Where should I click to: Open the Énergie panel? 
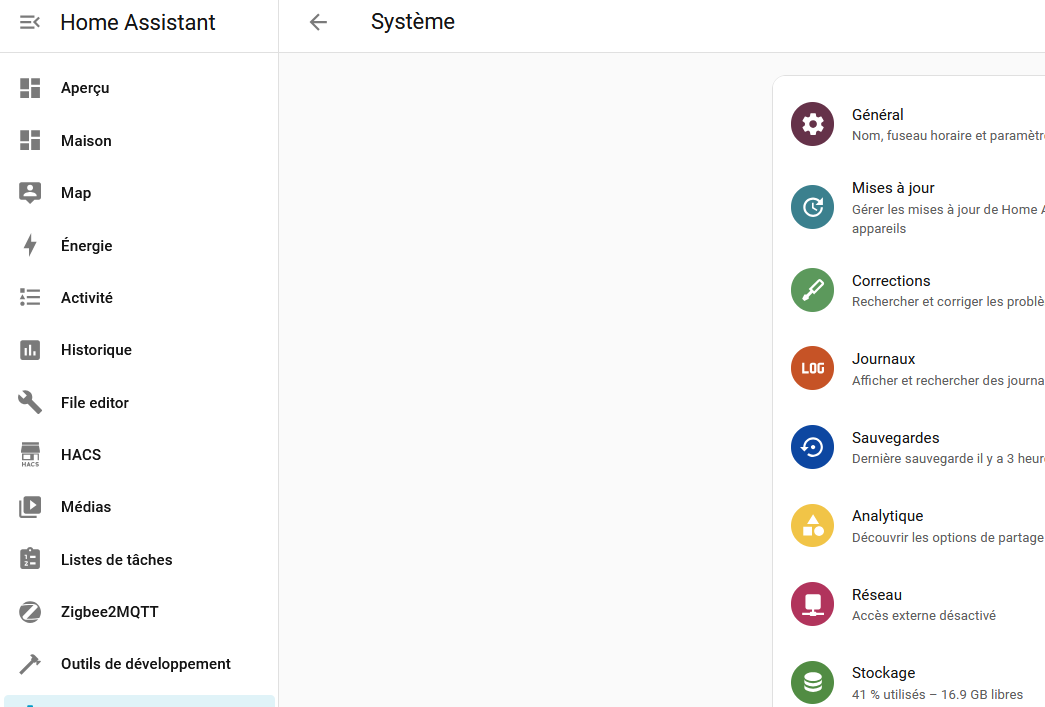tap(86, 246)
